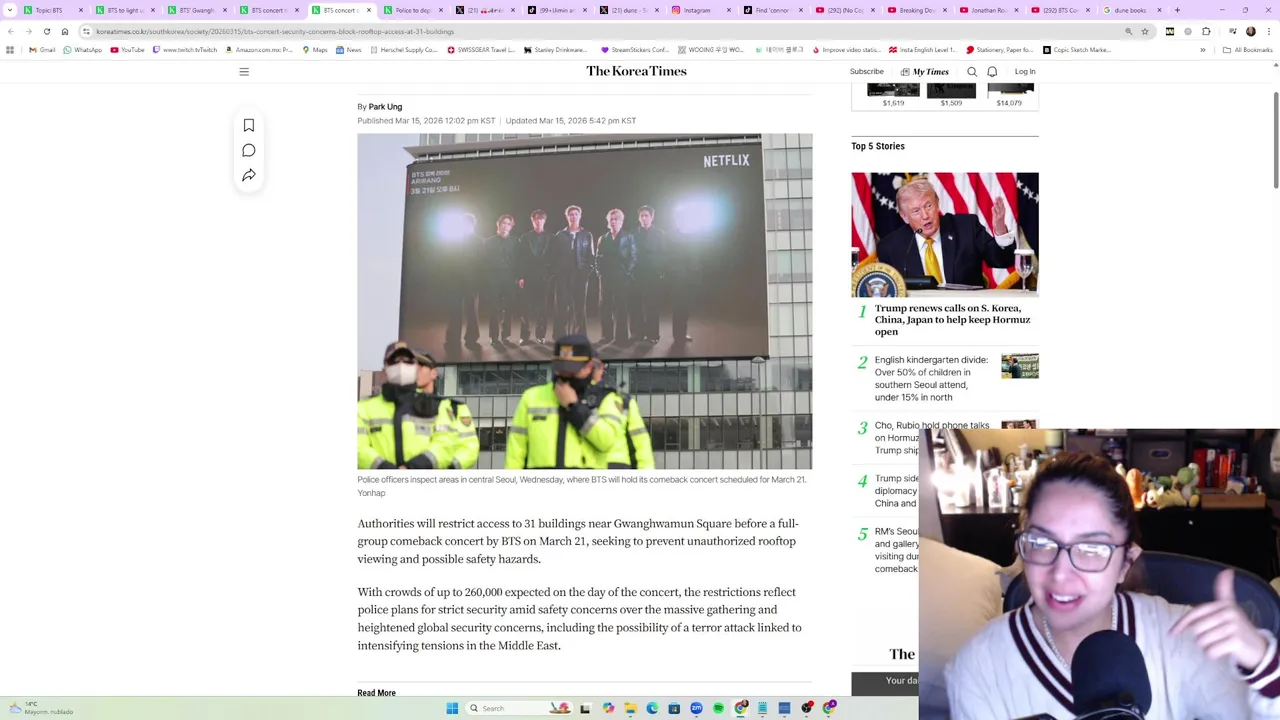
Task: Open Twitch bookmark
Action: [185, 50]
